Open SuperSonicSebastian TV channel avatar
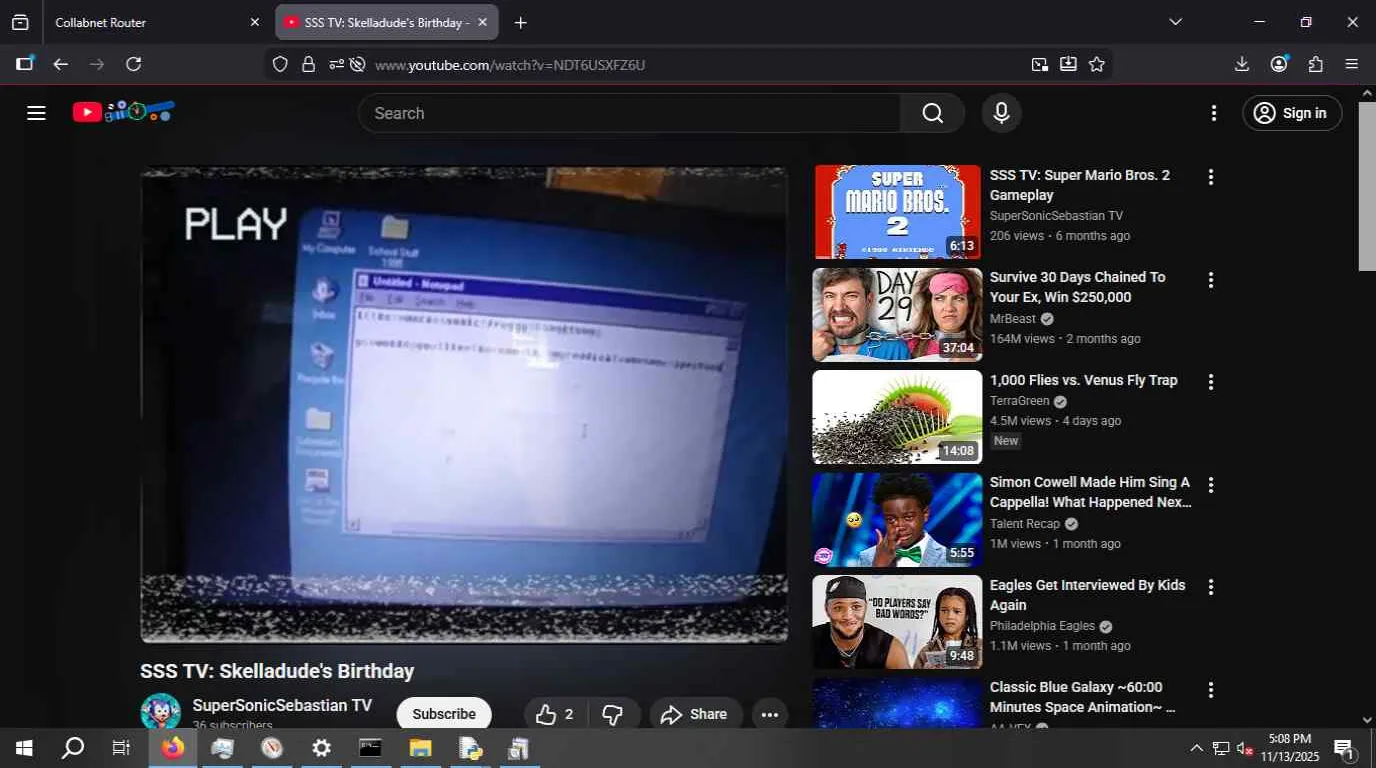Viewport: 1376px width, 768px height. (x=160, y=711)
